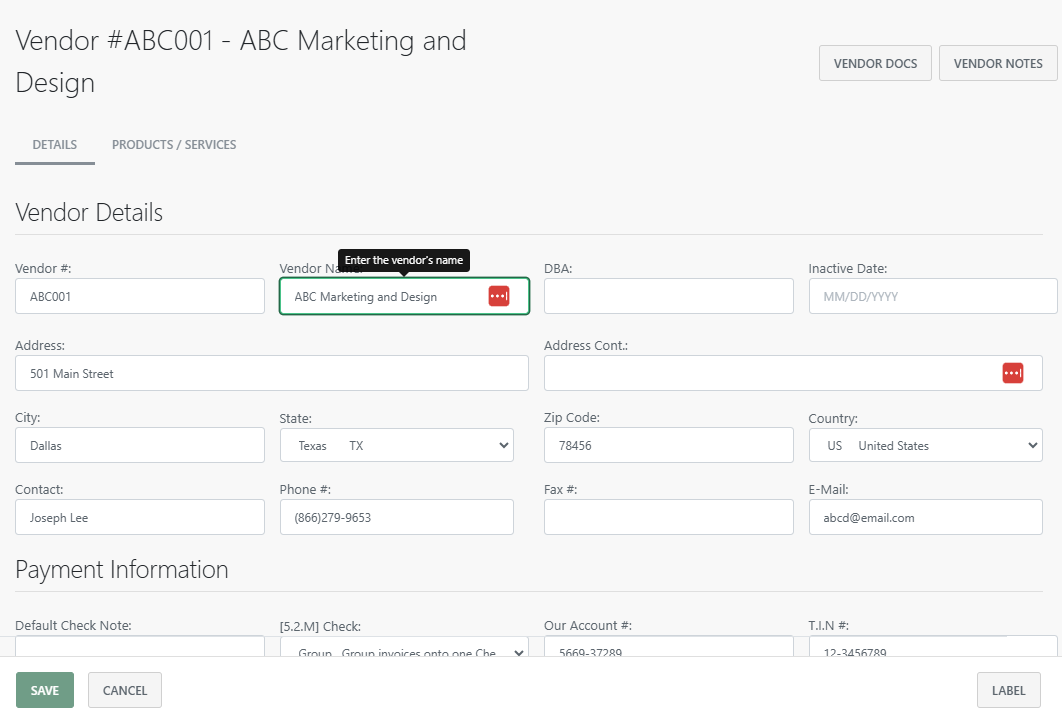The width and height of the screenshot is (1062, 718).
Task: Click the Label button
Action: (x=1008, y=690)
